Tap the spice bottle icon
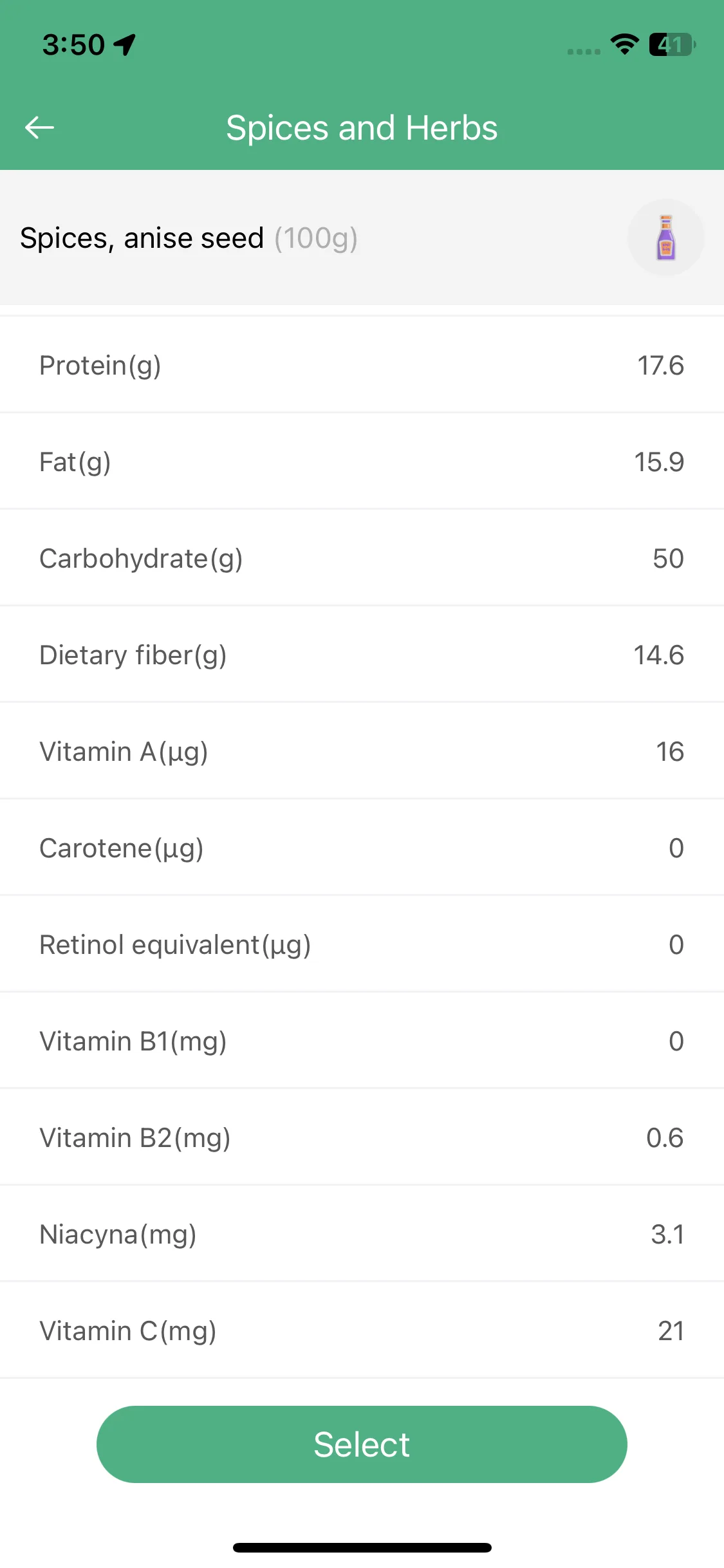Viewport: 724px width, 1568px height. coord(666,238)
